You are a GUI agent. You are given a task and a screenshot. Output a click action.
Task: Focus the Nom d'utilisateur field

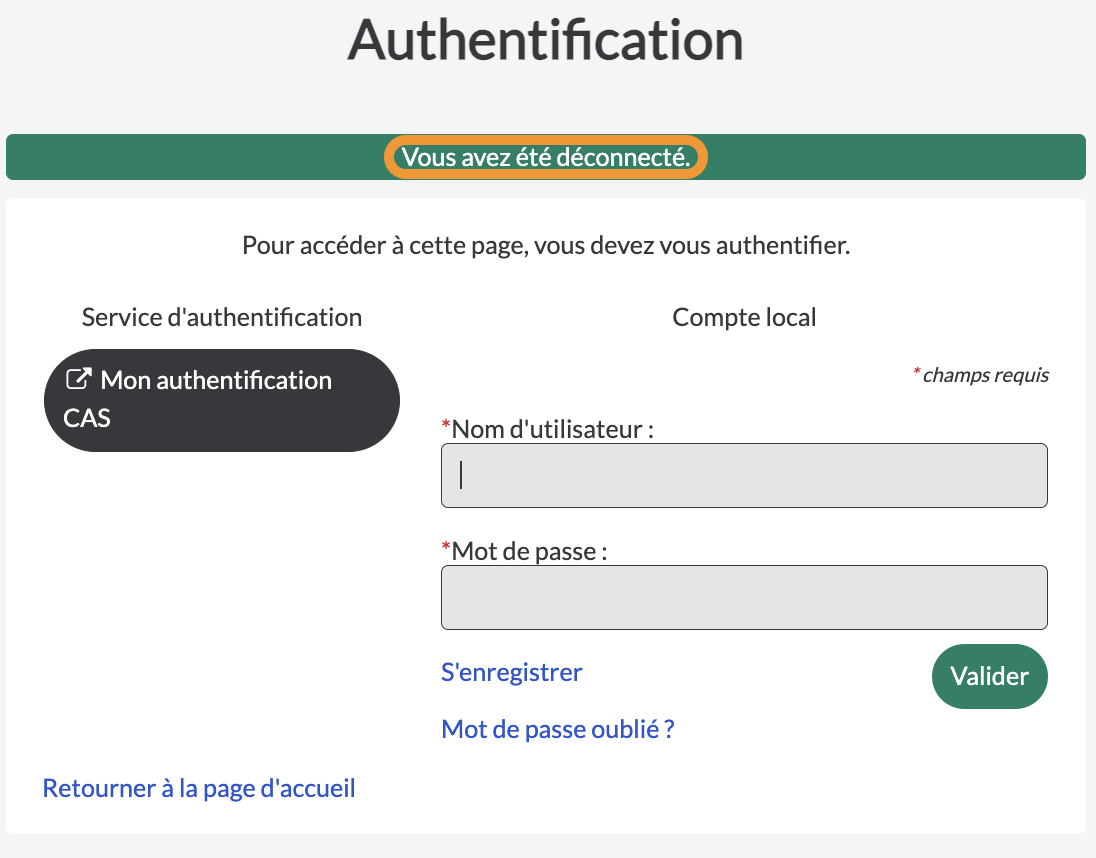tap(744, 475)
